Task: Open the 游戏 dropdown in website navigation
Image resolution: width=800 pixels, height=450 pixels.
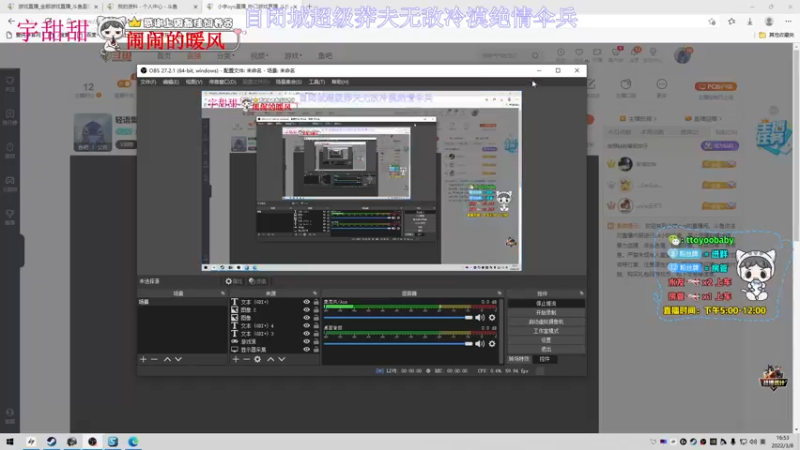Action: (293, 56)
